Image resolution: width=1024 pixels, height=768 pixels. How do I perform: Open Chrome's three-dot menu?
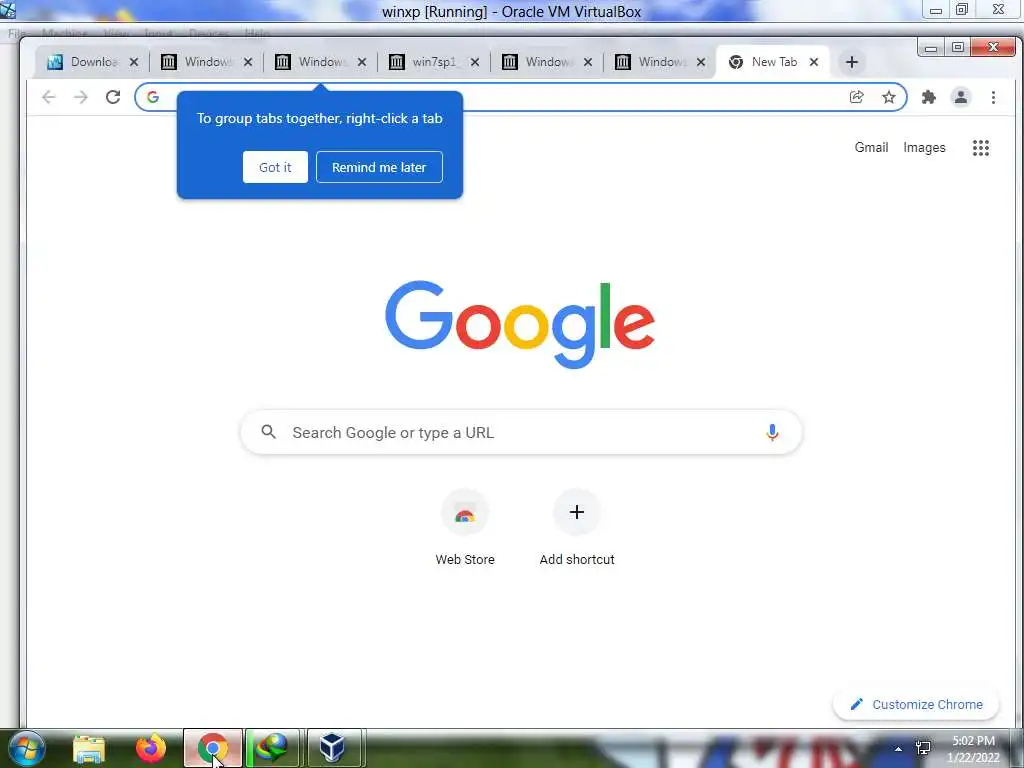(x=993, y=97)
